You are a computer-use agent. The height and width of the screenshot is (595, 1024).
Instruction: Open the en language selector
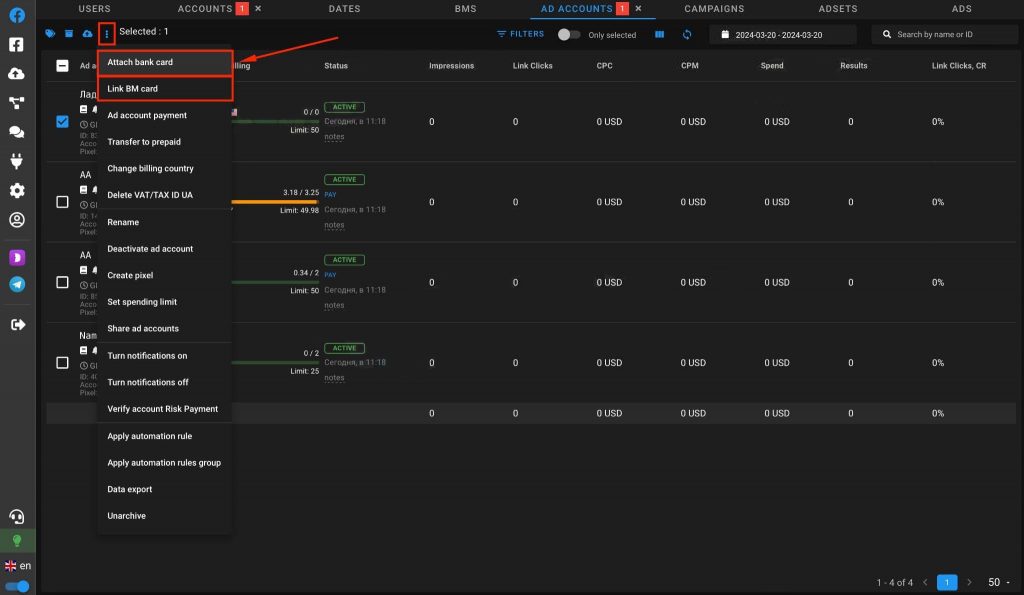click(18, 566)
